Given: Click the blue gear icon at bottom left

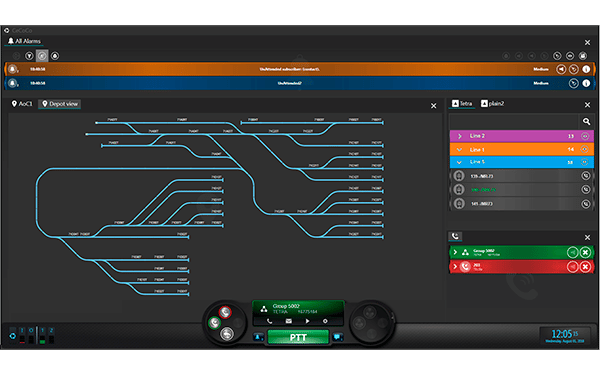Looking at the screenshot, I should [x=13, y=336].
